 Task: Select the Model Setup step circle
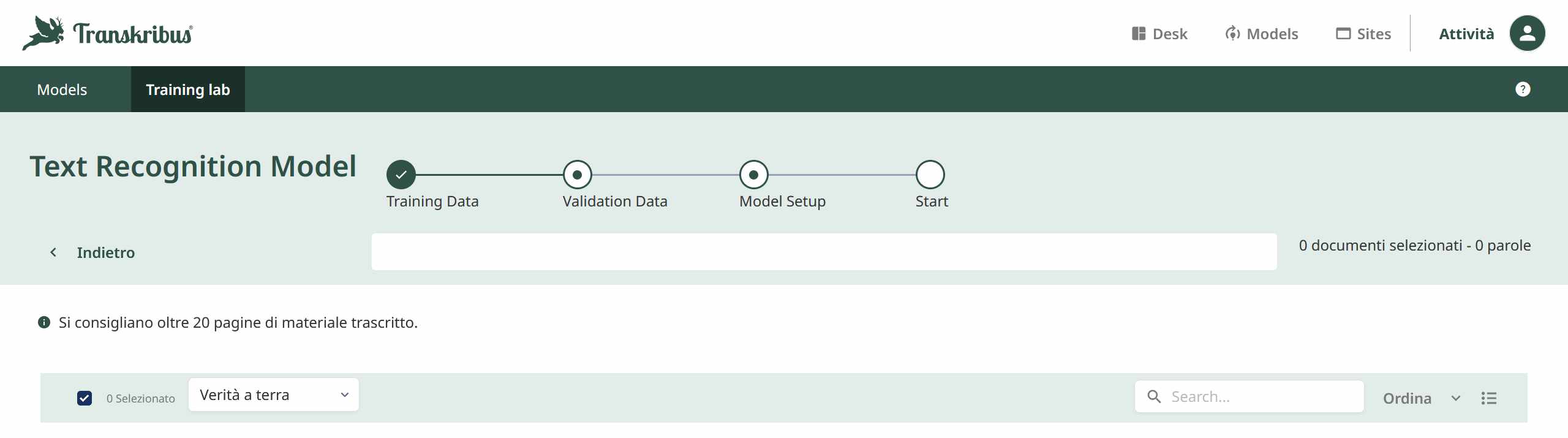[x=753, y=175]
